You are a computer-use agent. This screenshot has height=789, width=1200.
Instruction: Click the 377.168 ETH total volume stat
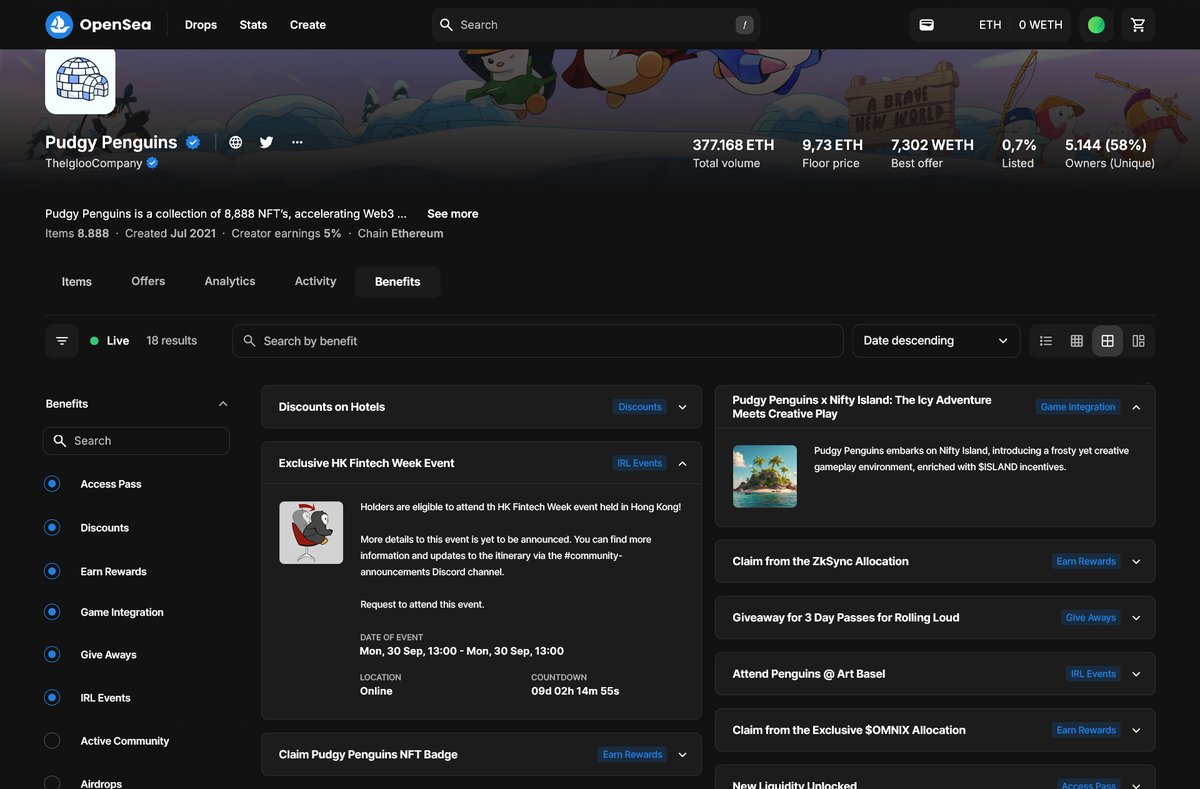pyautogui.click(x=733, y=153)
